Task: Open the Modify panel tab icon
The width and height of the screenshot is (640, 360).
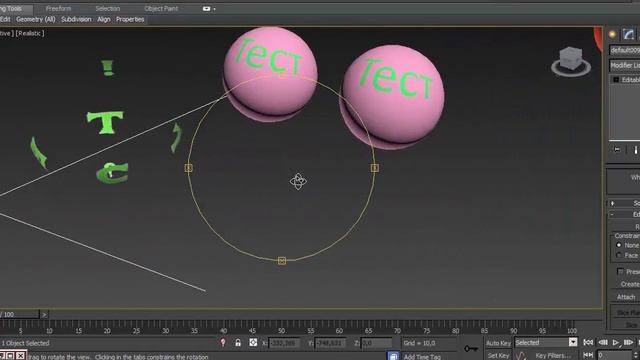Action: [x=629, y=35]
